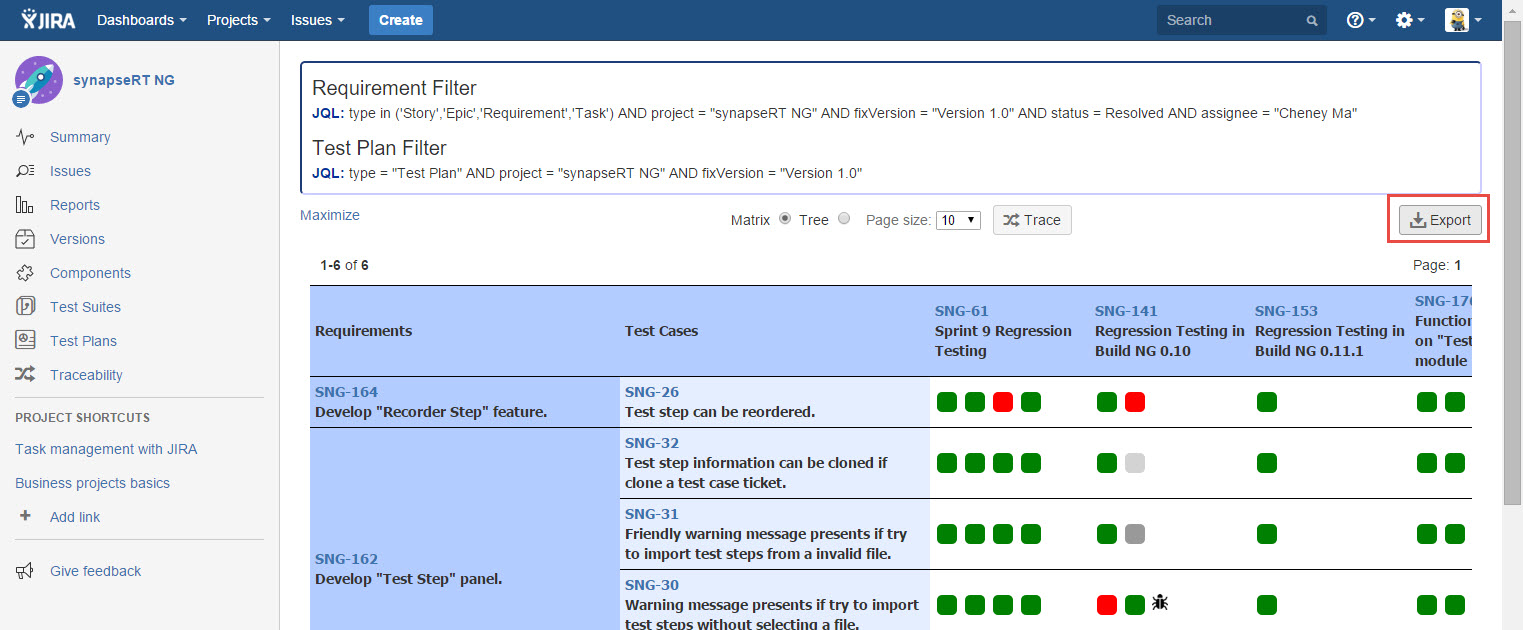Open test case SNG-30
Viewport: 1523px width, 630px height.
(652, 585)
